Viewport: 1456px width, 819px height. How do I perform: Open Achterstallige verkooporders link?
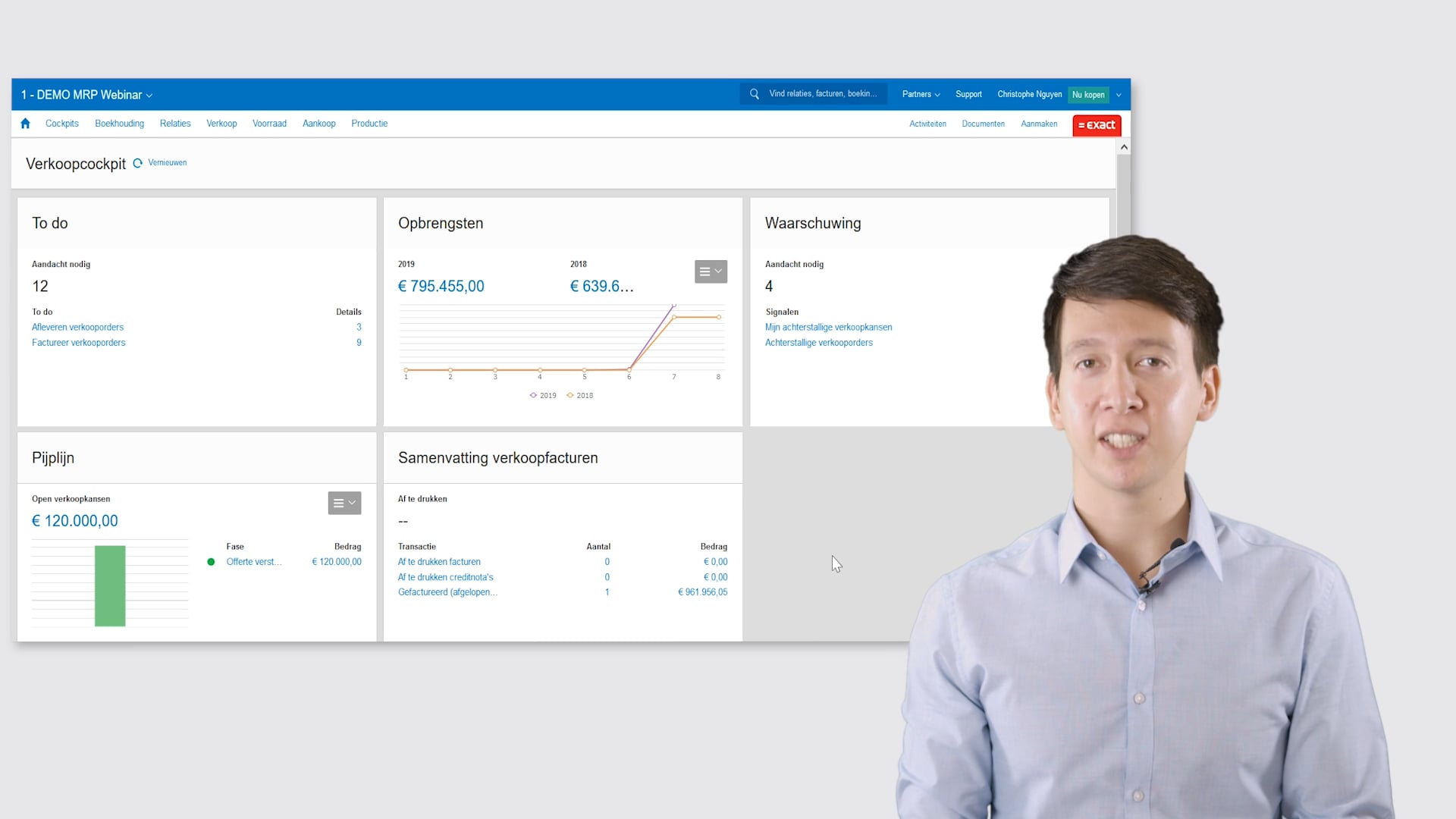[818, 343]
